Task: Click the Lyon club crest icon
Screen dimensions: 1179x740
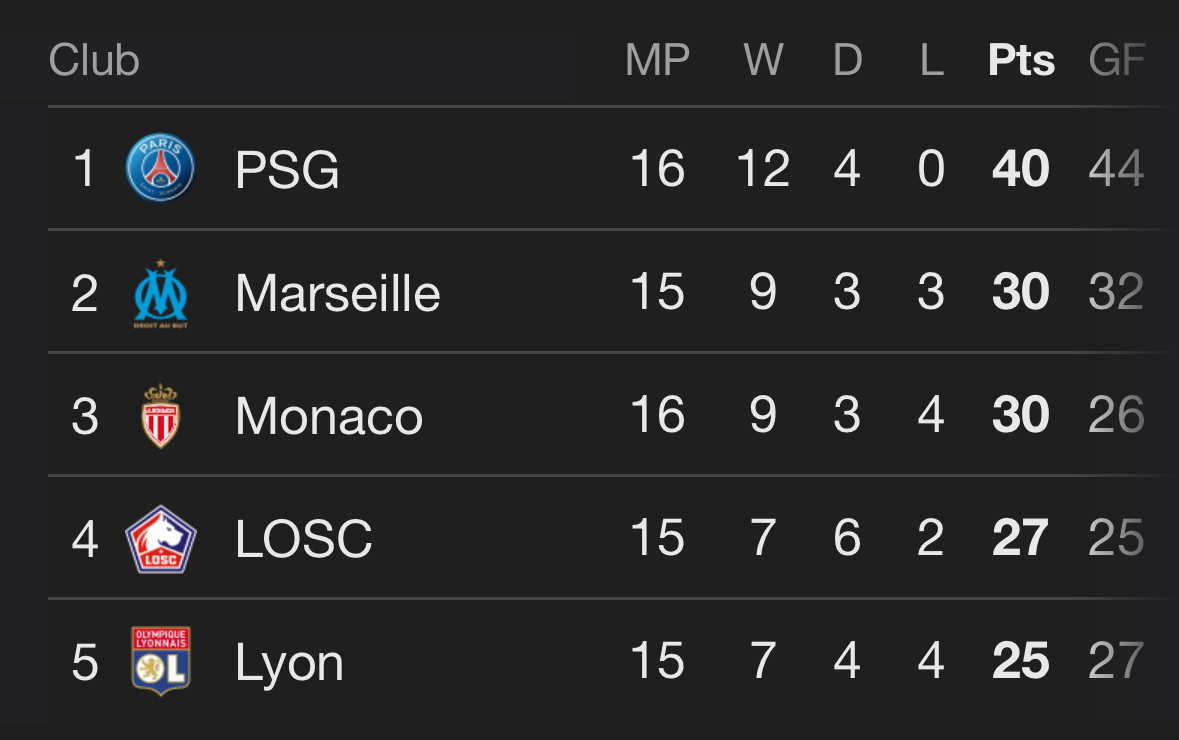Action: pos(160,661)
